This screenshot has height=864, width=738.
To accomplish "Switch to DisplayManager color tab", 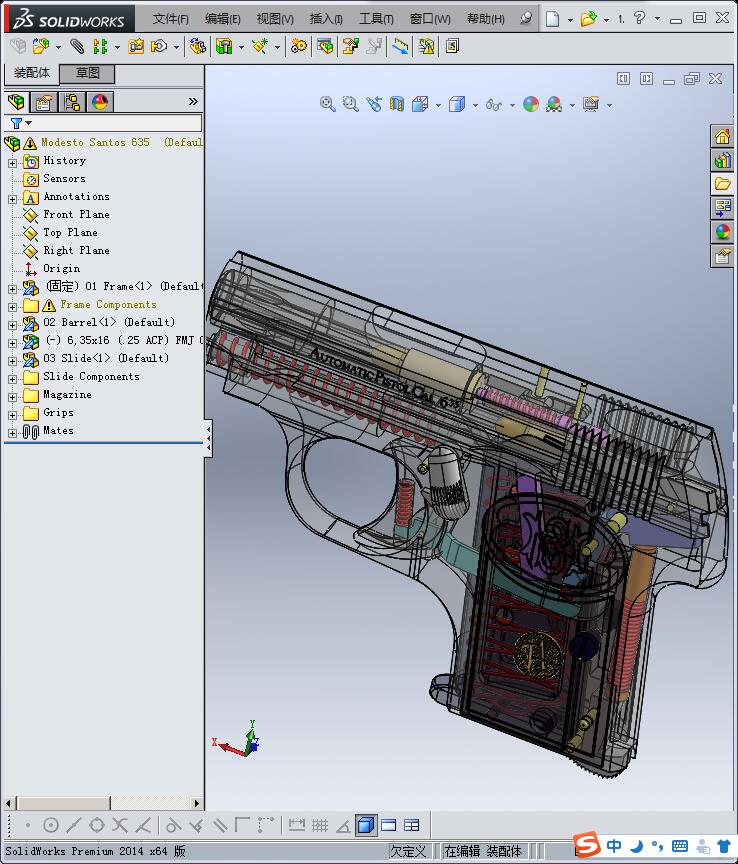I will tap(100, 102).
